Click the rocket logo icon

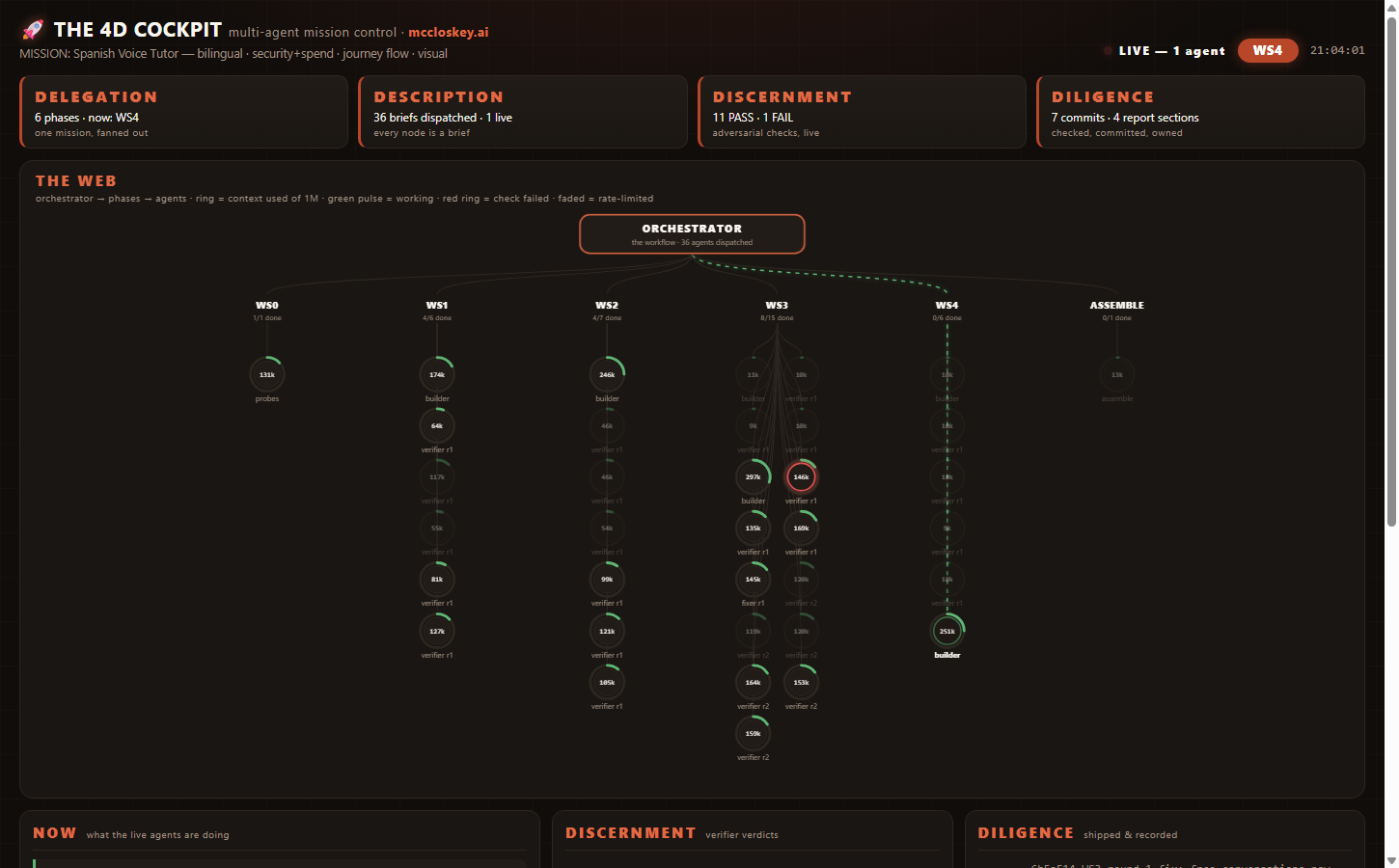[x=33, y=30]
